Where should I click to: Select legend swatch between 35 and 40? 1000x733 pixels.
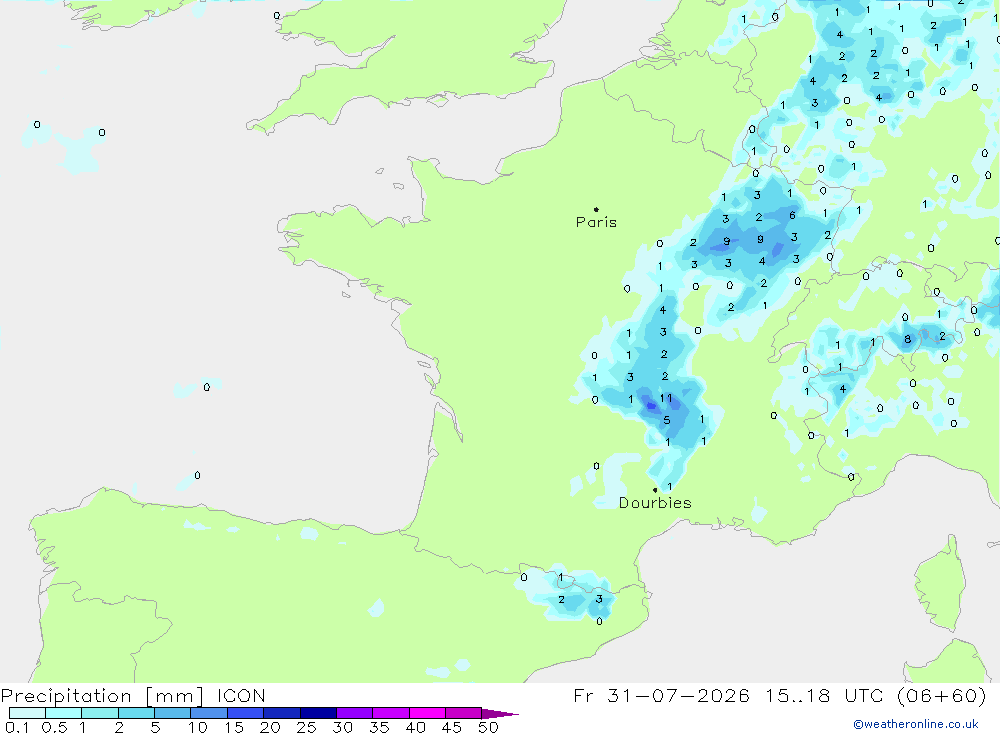coord(391,713)
